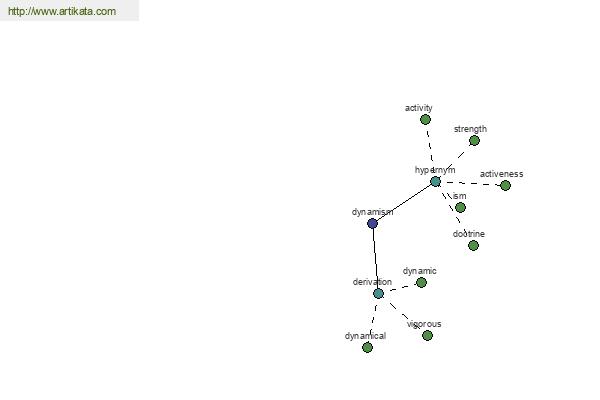
Task: Click the green dynamical node
Action: [x=367, y=347]
